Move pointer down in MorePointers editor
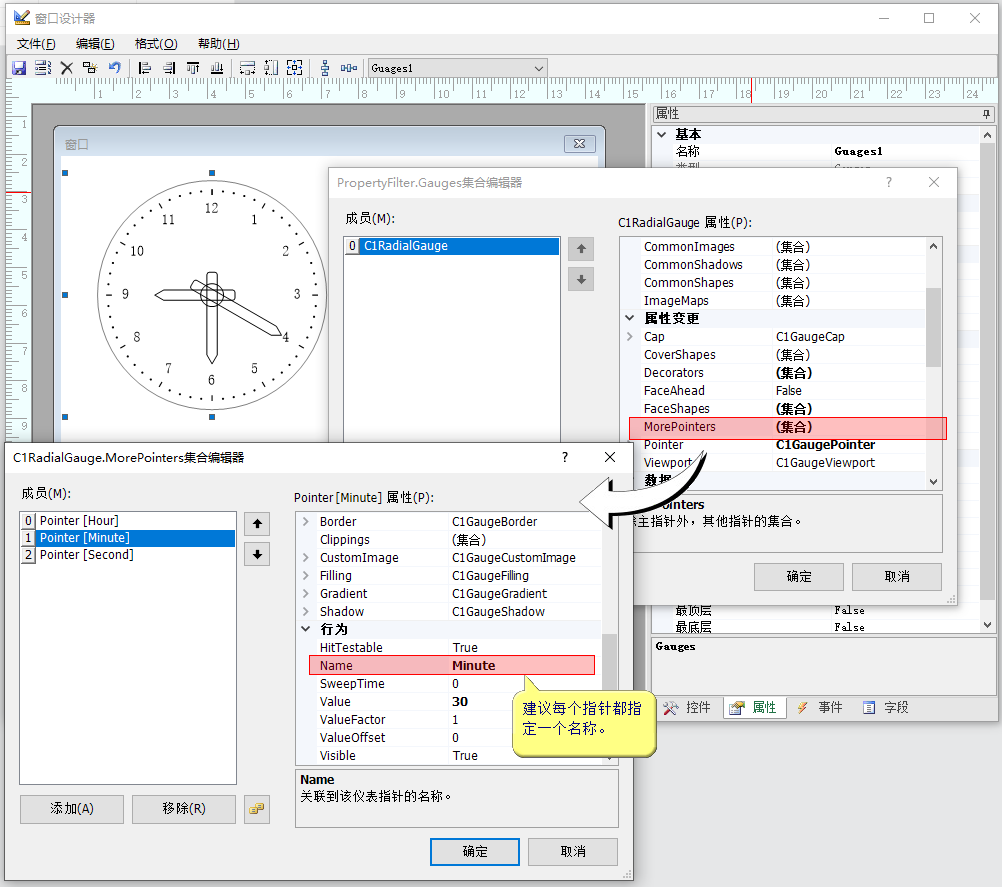This screenshot has height=887, width=1002. (x=257, y=554)
